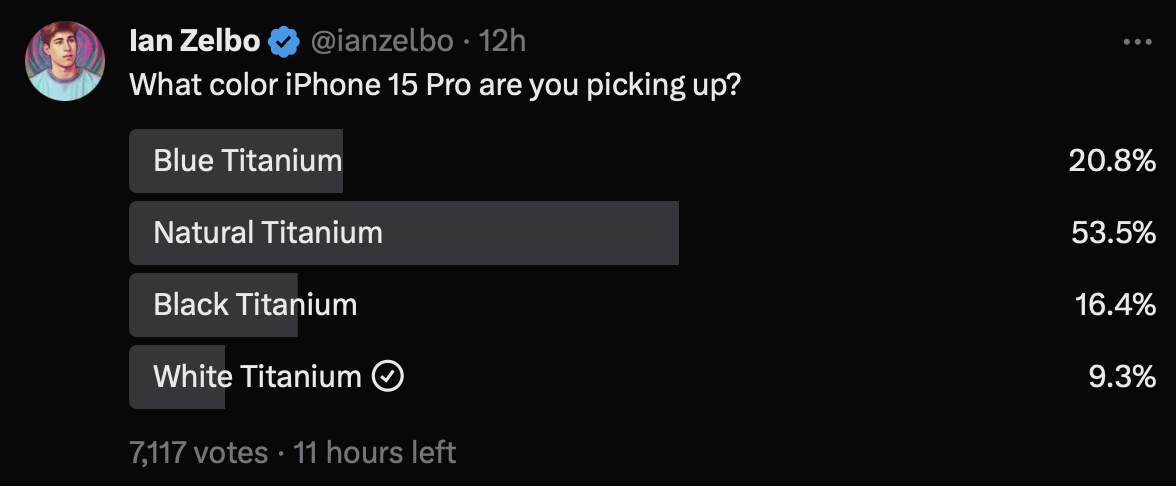Click the 16.4% poll result
This screenshot has width=1176, height=486.
pos(1115,305)
